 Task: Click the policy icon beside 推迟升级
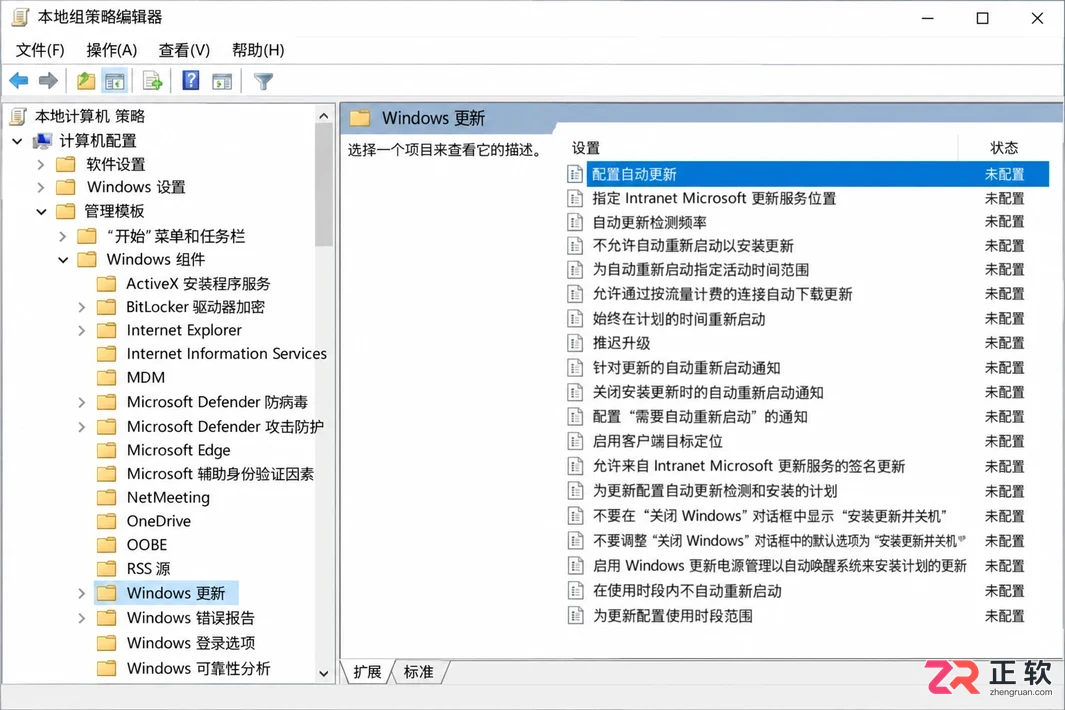point(575,343)
